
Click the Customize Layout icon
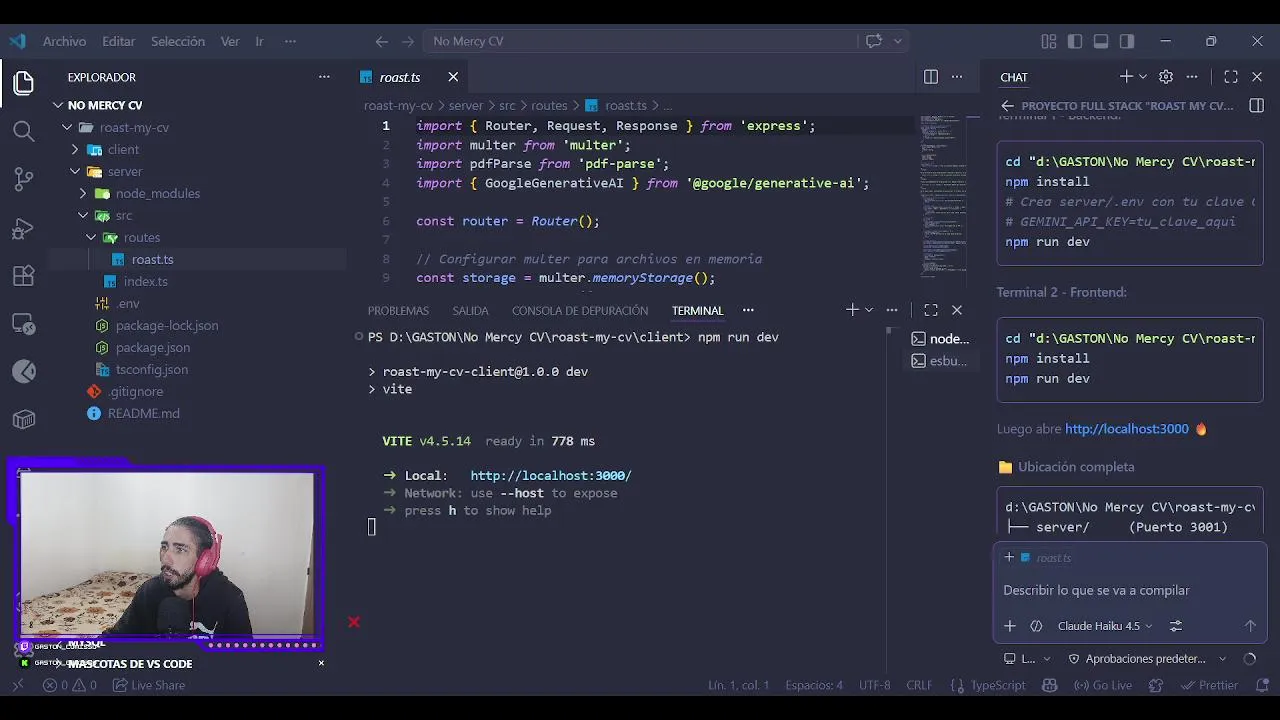coord(1048,41)
